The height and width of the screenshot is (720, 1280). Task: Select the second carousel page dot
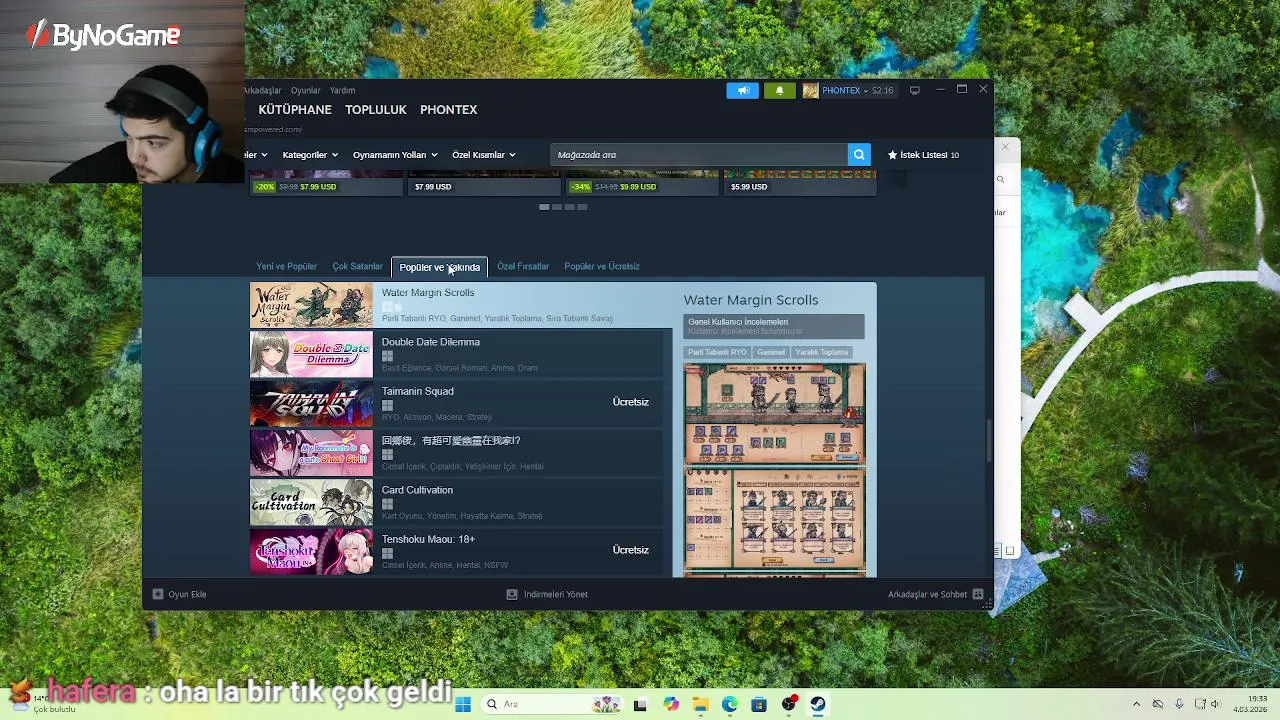556,207
